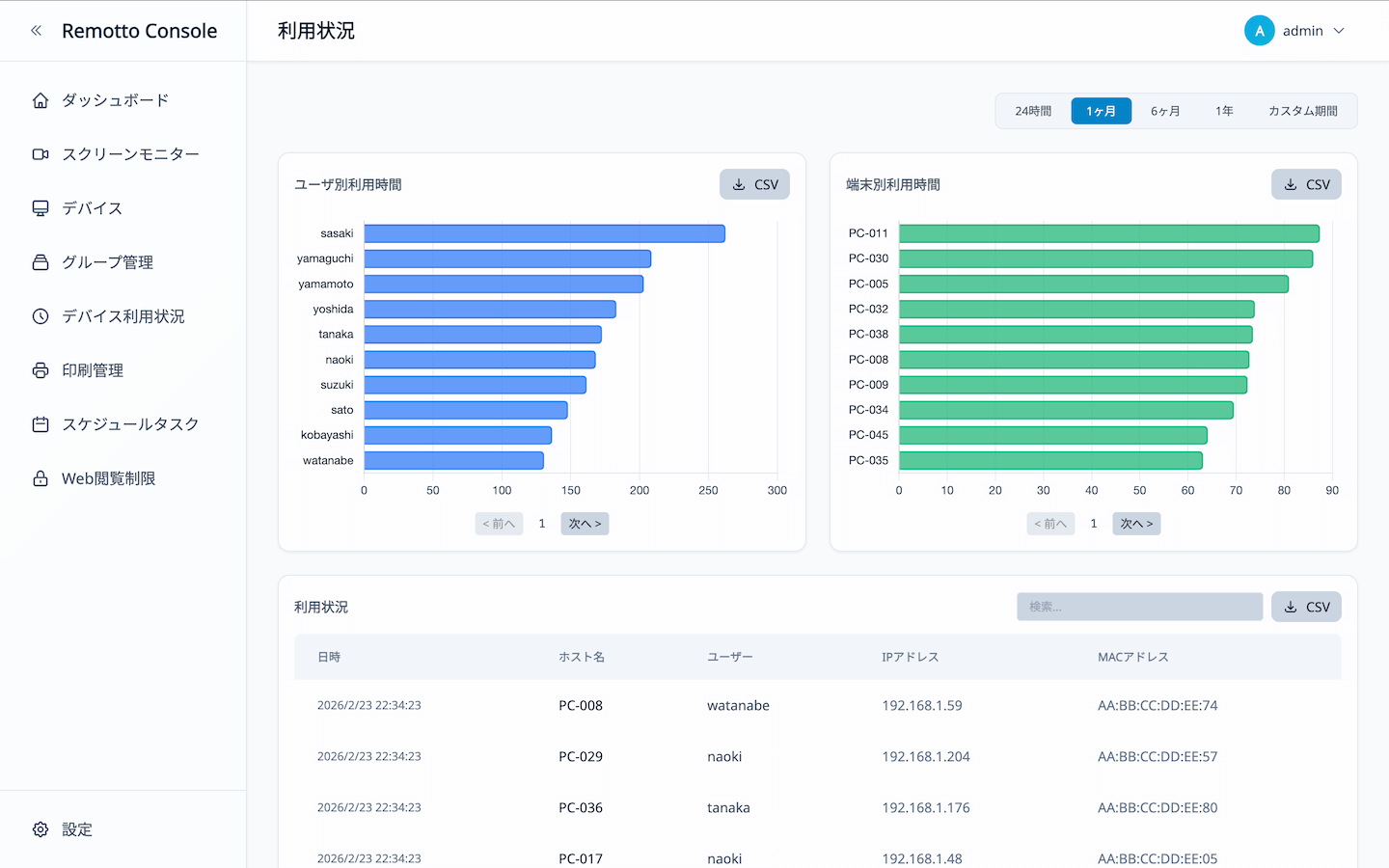Click IP address 192.168.1.59

pyautogui.click(x=922, y=705)
